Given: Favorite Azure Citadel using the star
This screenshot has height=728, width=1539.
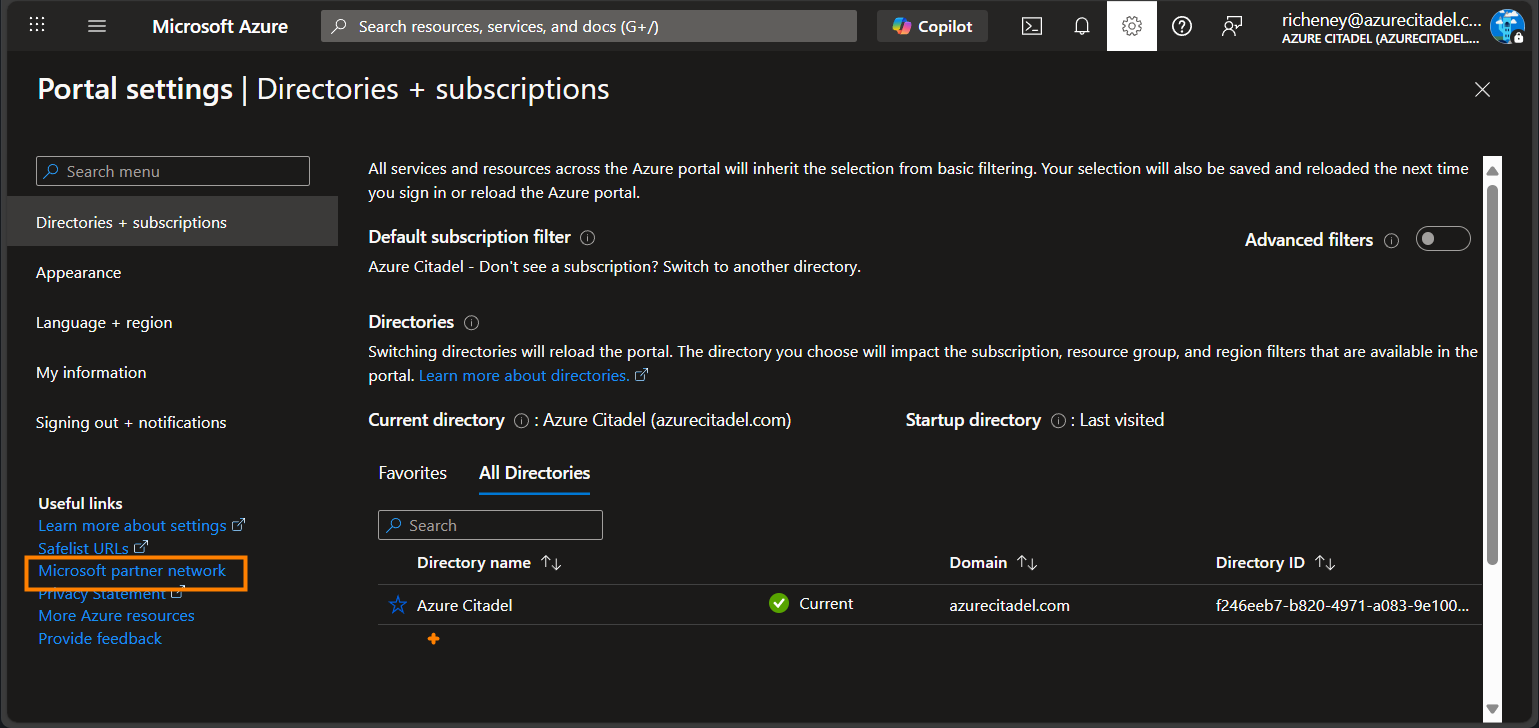Looking at the screenshot, I should [397, 604].
